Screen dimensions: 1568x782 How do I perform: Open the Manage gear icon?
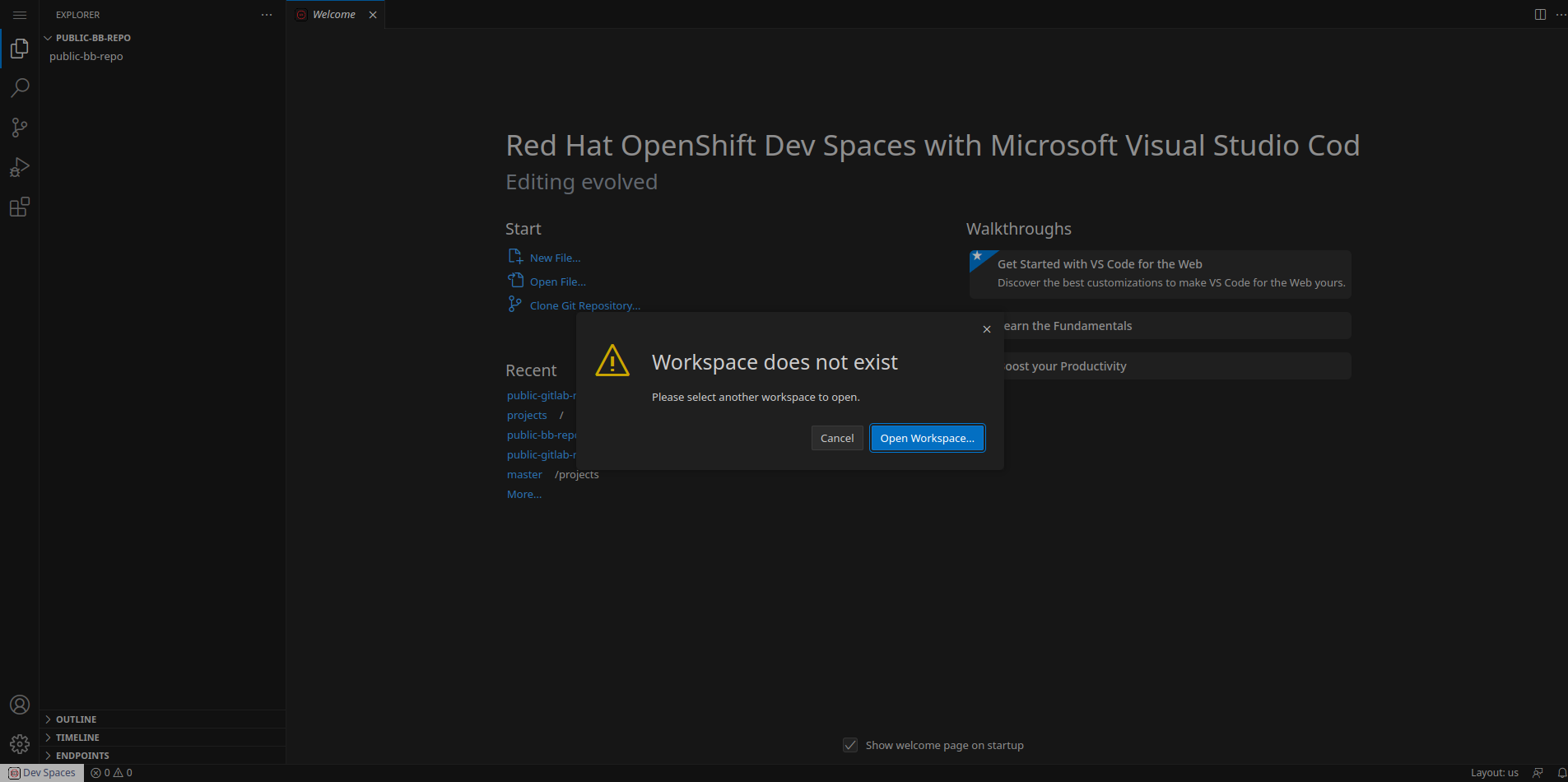coord(20,744)
